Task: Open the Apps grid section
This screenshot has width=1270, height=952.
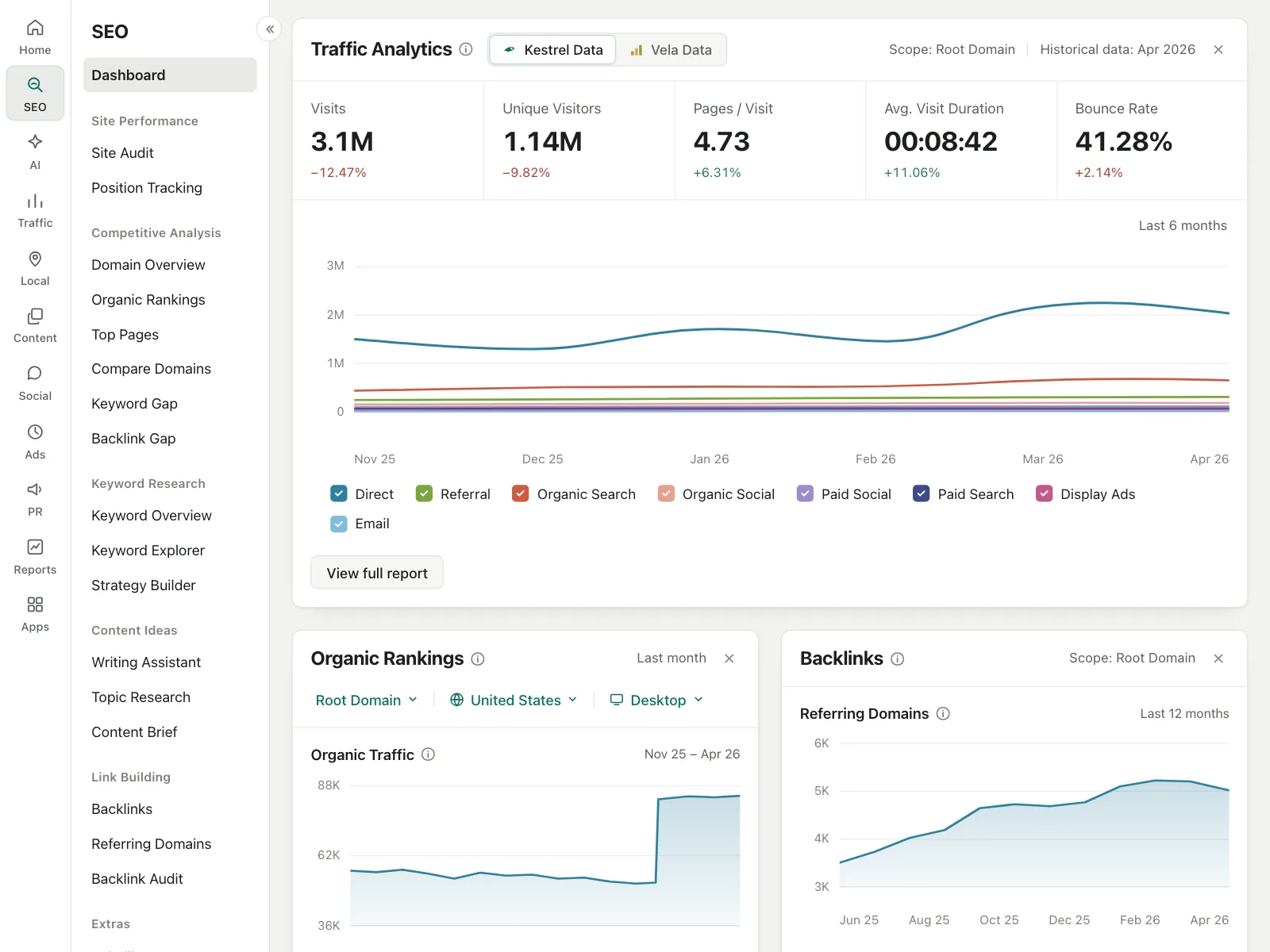Action: click(x=35, y=614)
